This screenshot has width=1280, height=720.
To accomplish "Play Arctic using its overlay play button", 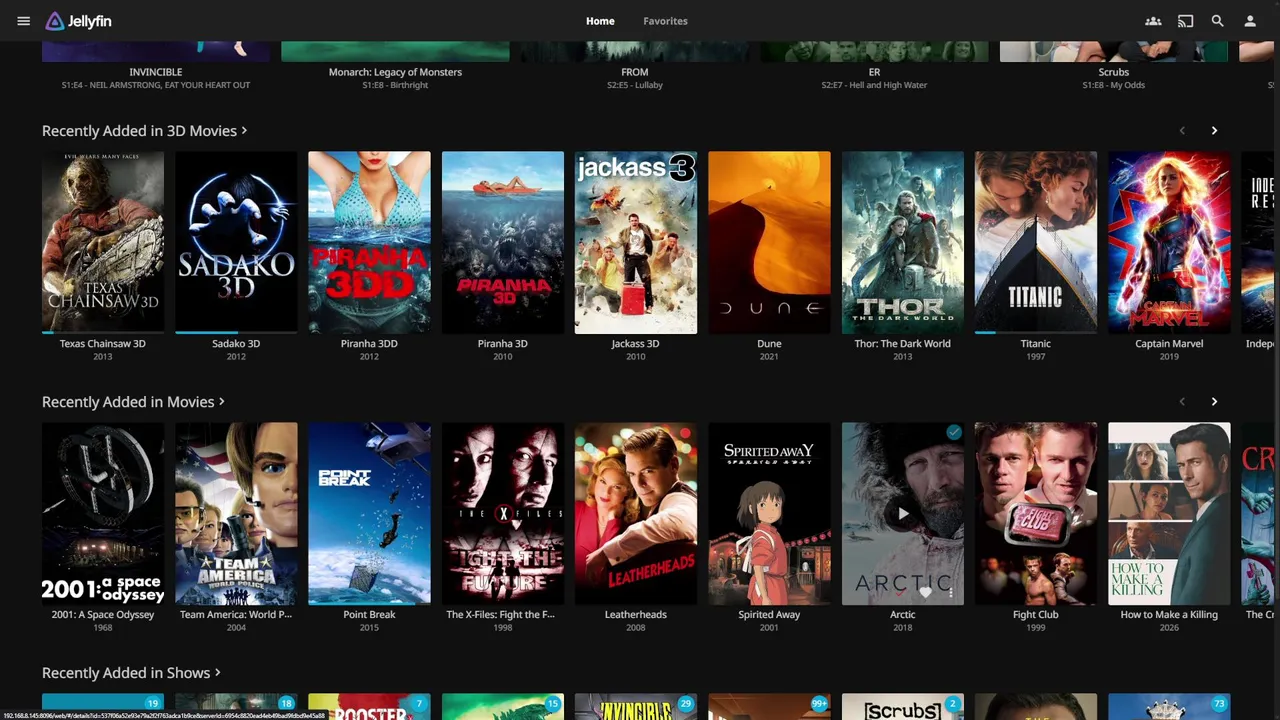I will (x=903, y=514).
